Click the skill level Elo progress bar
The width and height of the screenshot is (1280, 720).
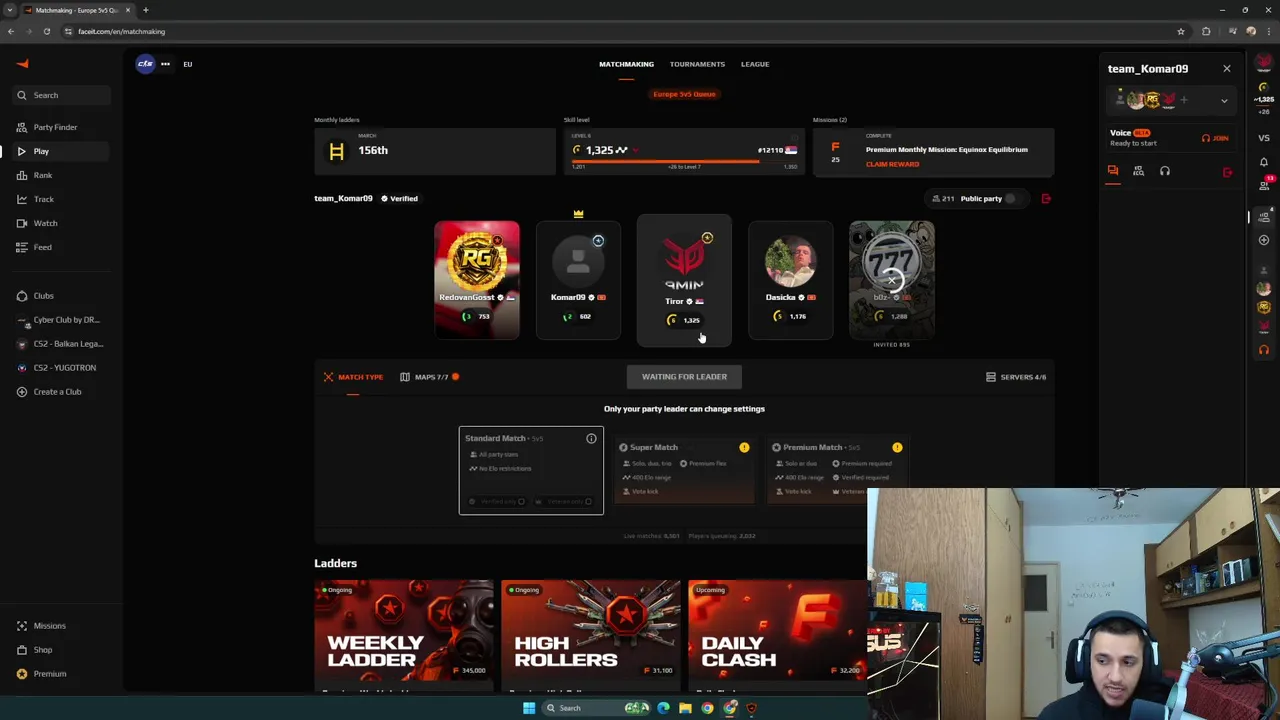[x=684, y=160]
